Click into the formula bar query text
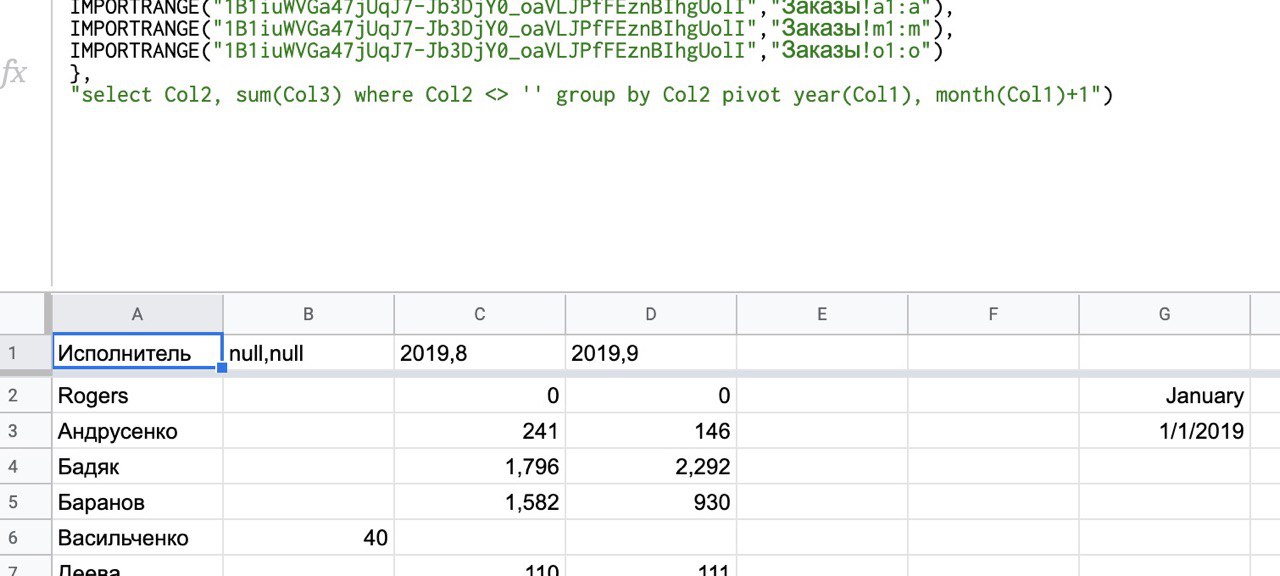Viewport: 1280px width, 576px height. pyautogui.click(x=590, y=96)
